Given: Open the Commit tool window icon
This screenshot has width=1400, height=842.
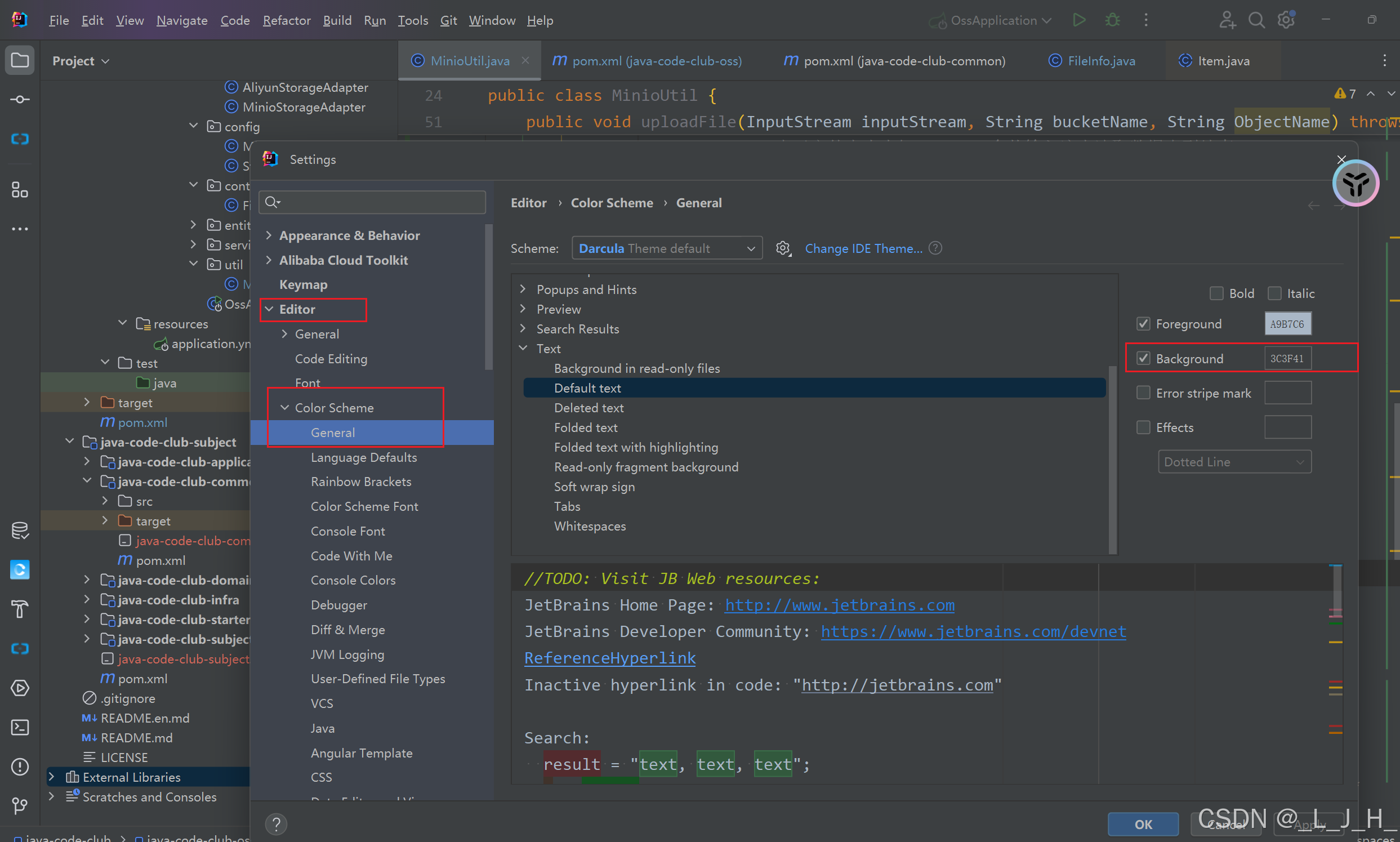Looking at the screenshot, I should [x=20, y=99].
